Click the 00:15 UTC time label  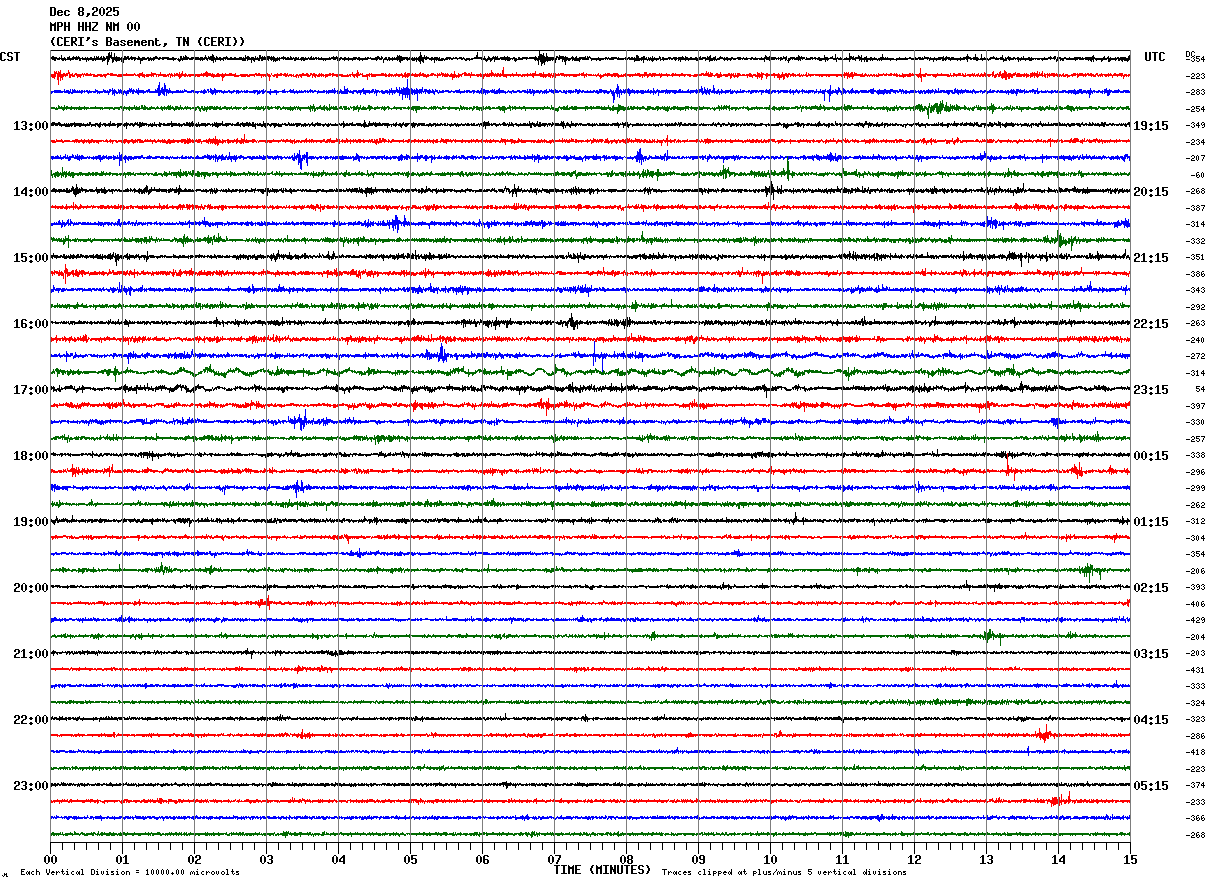point(1151,456)
